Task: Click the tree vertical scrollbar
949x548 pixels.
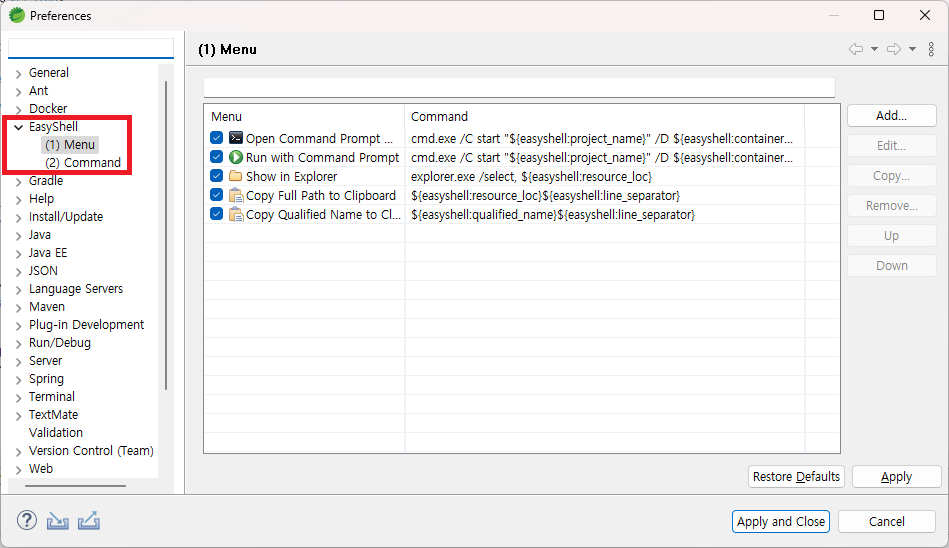Action: click(x=166, y=235)
